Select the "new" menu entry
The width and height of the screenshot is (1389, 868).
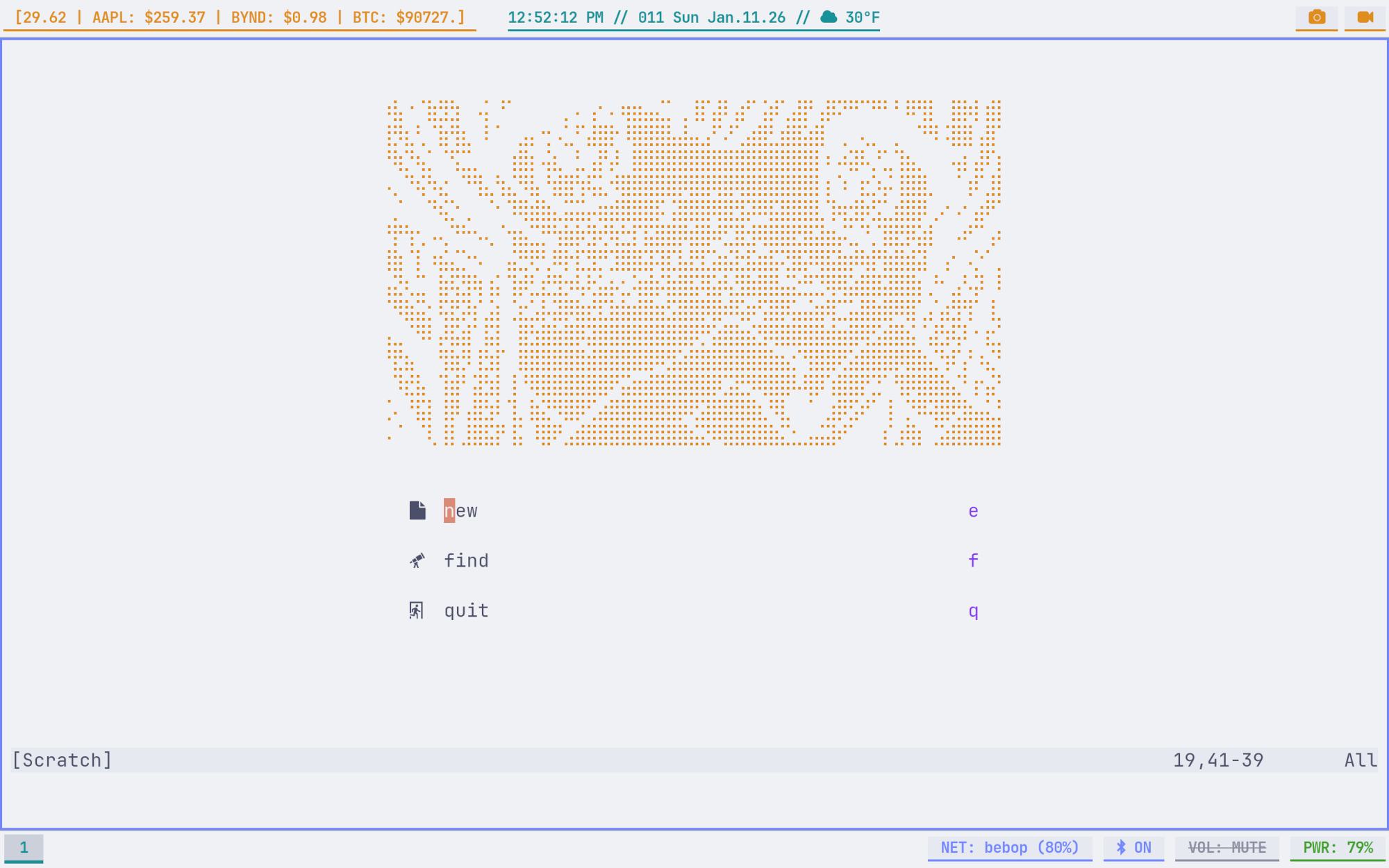[461, 510]
